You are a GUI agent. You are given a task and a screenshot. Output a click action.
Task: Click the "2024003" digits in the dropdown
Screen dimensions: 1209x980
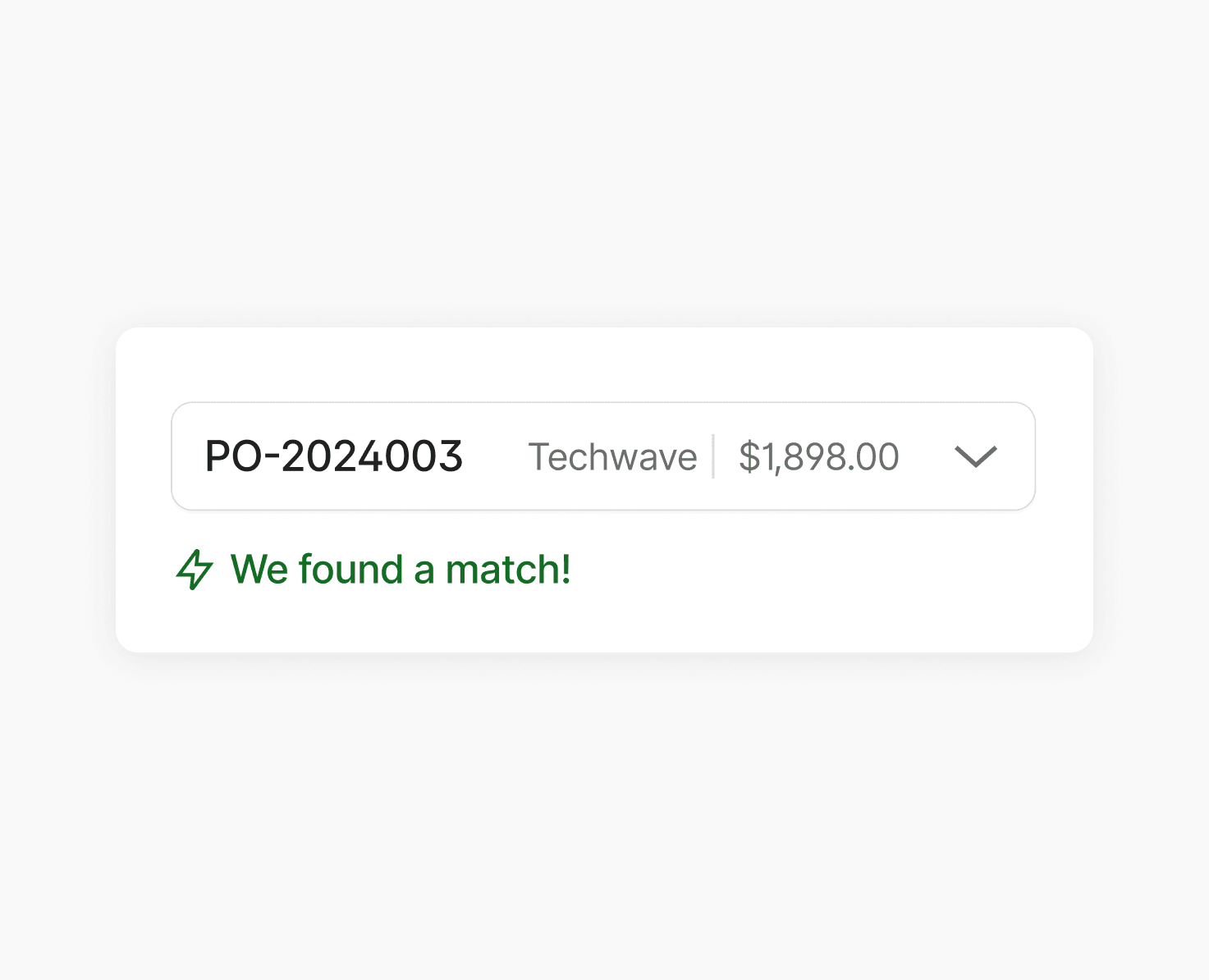point(372,456)
